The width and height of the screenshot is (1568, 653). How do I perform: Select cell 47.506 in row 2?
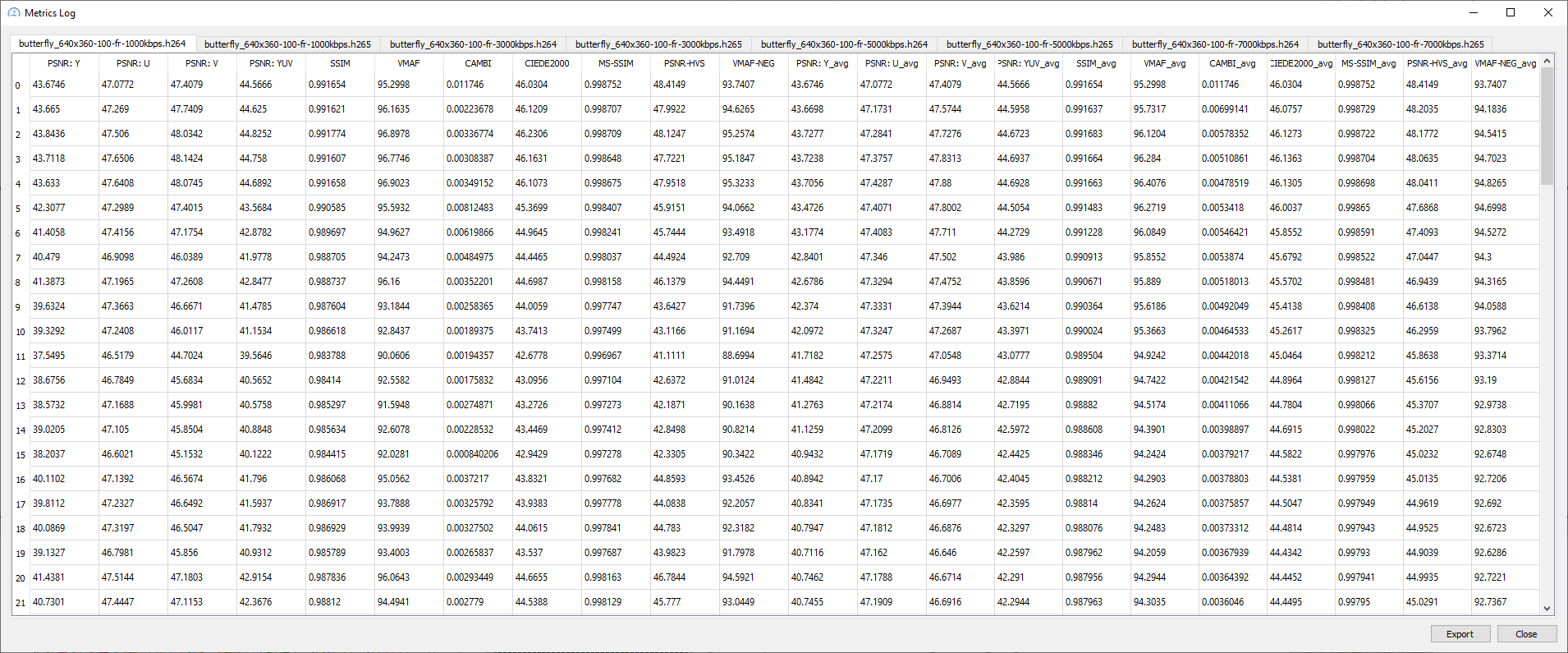[133, 134]
